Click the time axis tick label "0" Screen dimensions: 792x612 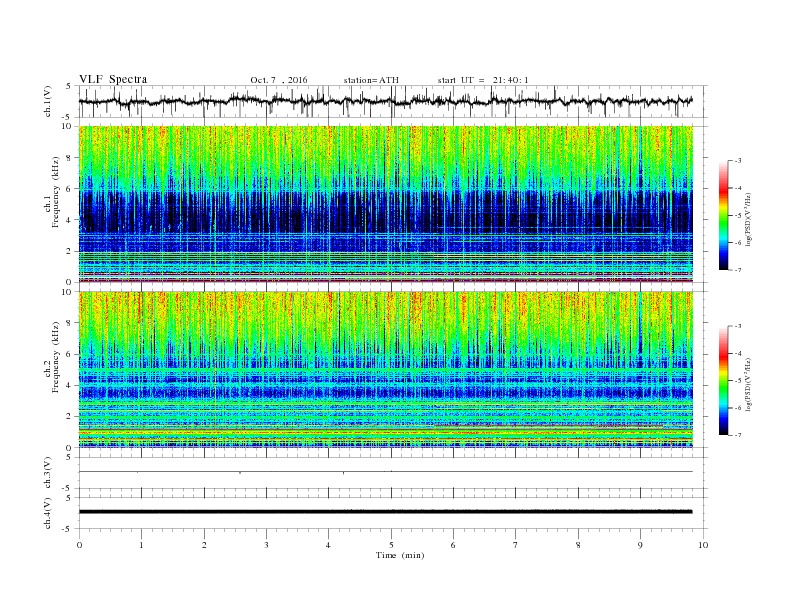click(79, 545)
